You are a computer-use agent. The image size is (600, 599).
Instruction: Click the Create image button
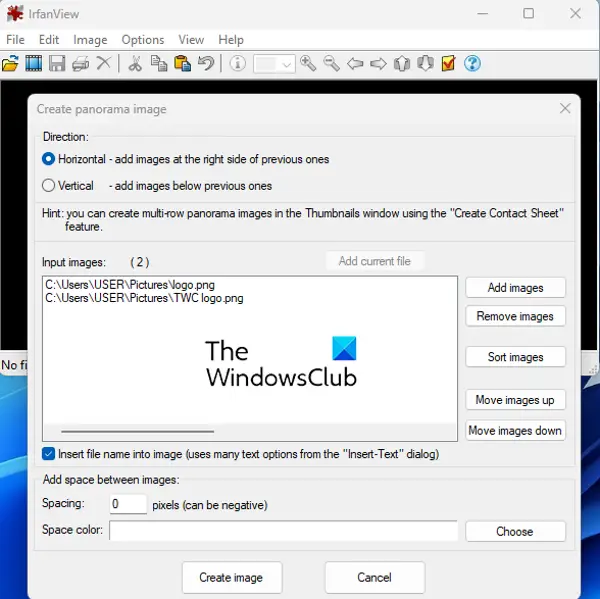(232, 577)
